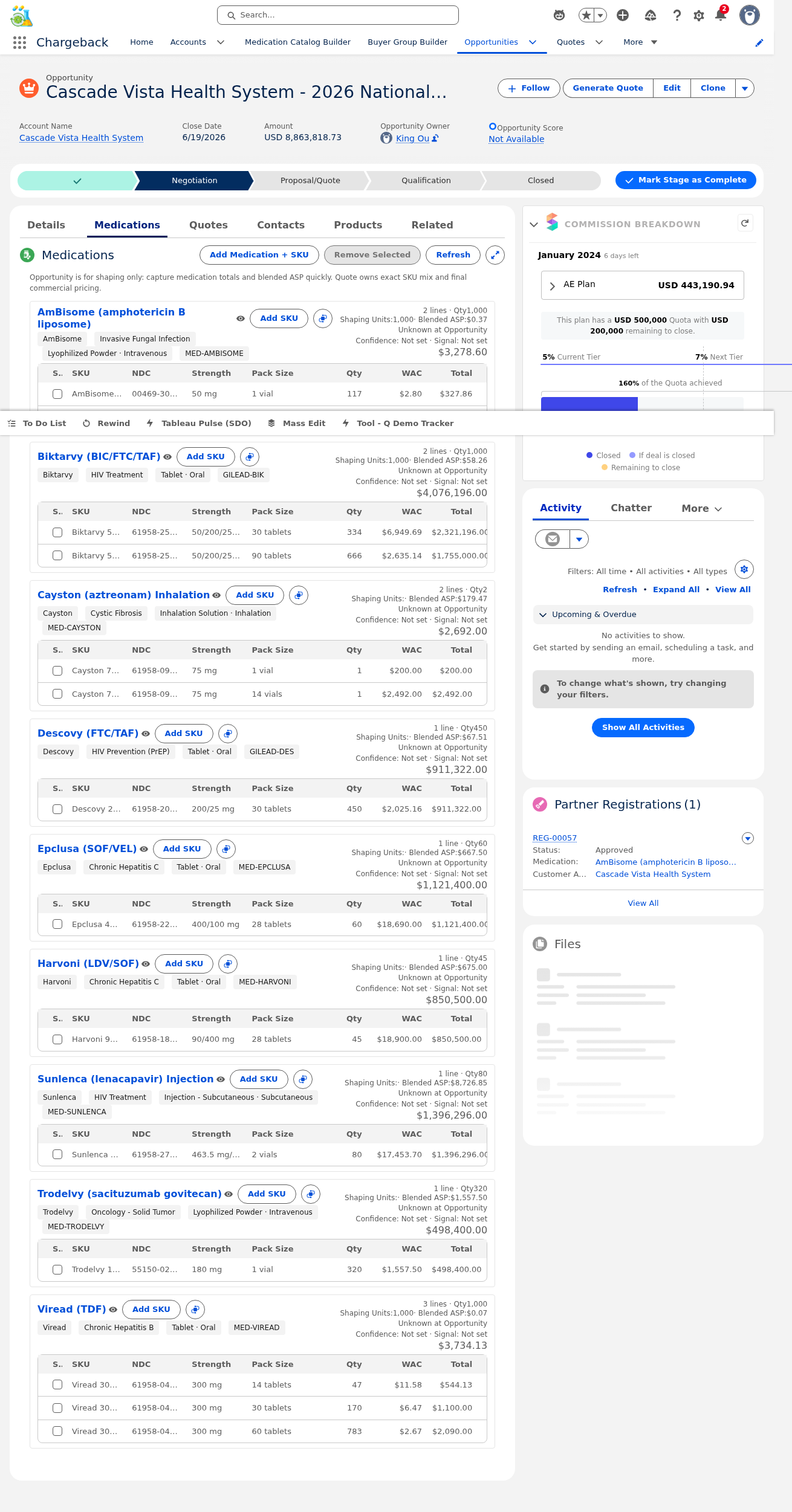Screen dimensions: 792x1512
Task: Open the REG-00057 registration link
Action: [x=554, y=838]
